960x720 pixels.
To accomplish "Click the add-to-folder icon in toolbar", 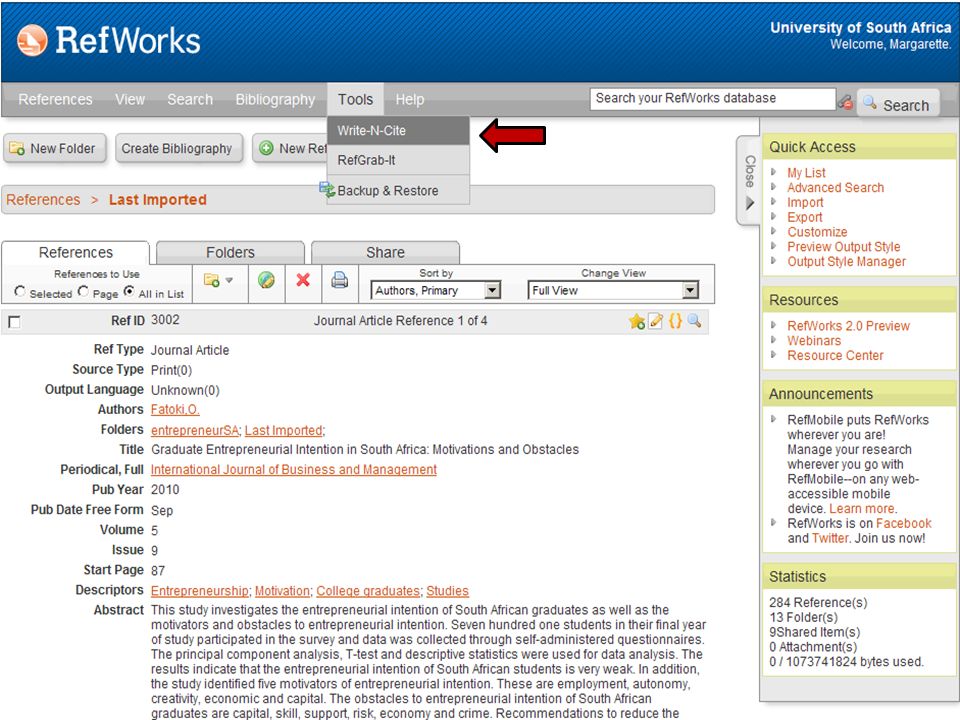I will pyautogui.click(x=212, y=280).
